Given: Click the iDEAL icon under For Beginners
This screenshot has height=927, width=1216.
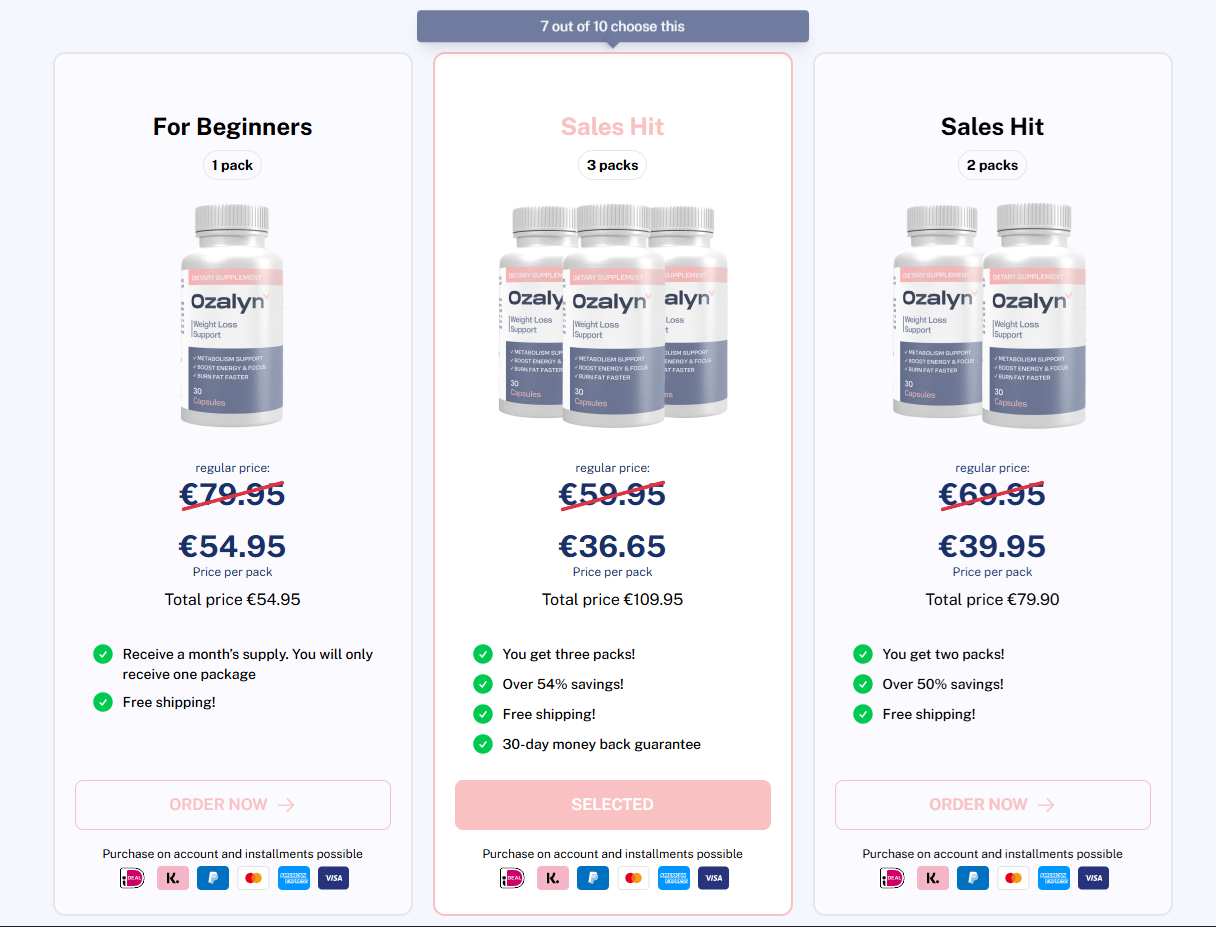Looking at the screenshot, I should pyautogui.click(x=133, y=878).
